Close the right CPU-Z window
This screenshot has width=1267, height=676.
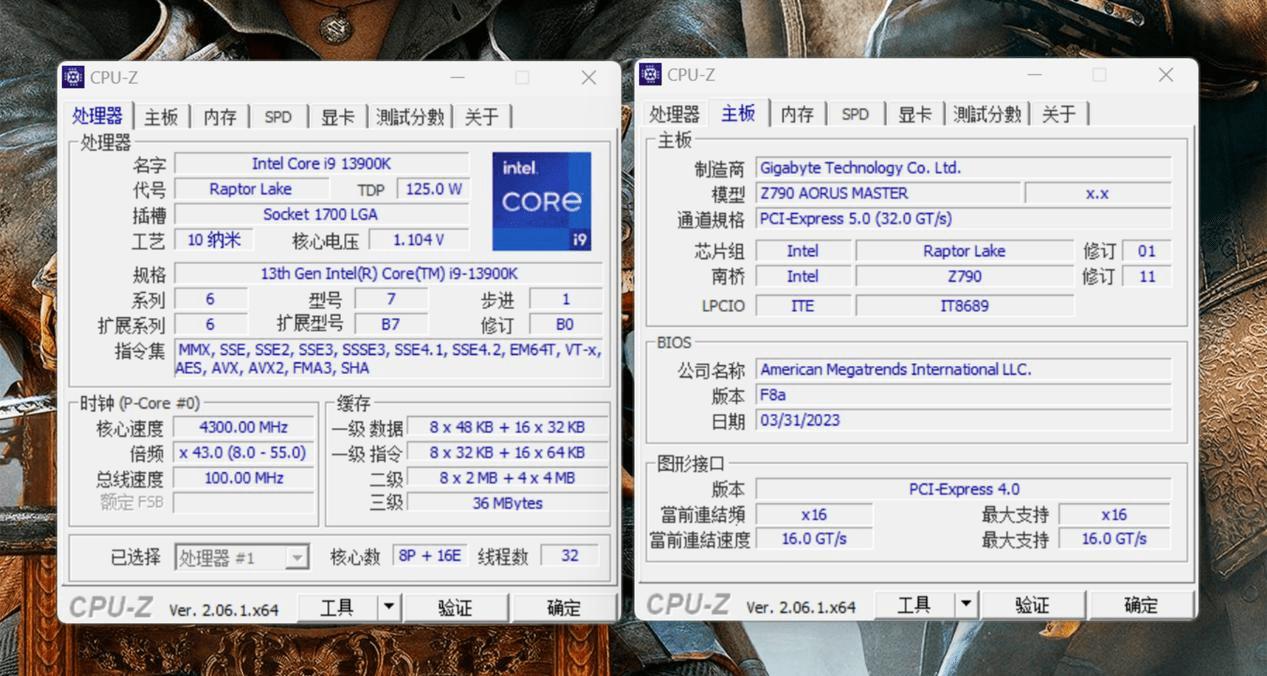click(1166, 74)
